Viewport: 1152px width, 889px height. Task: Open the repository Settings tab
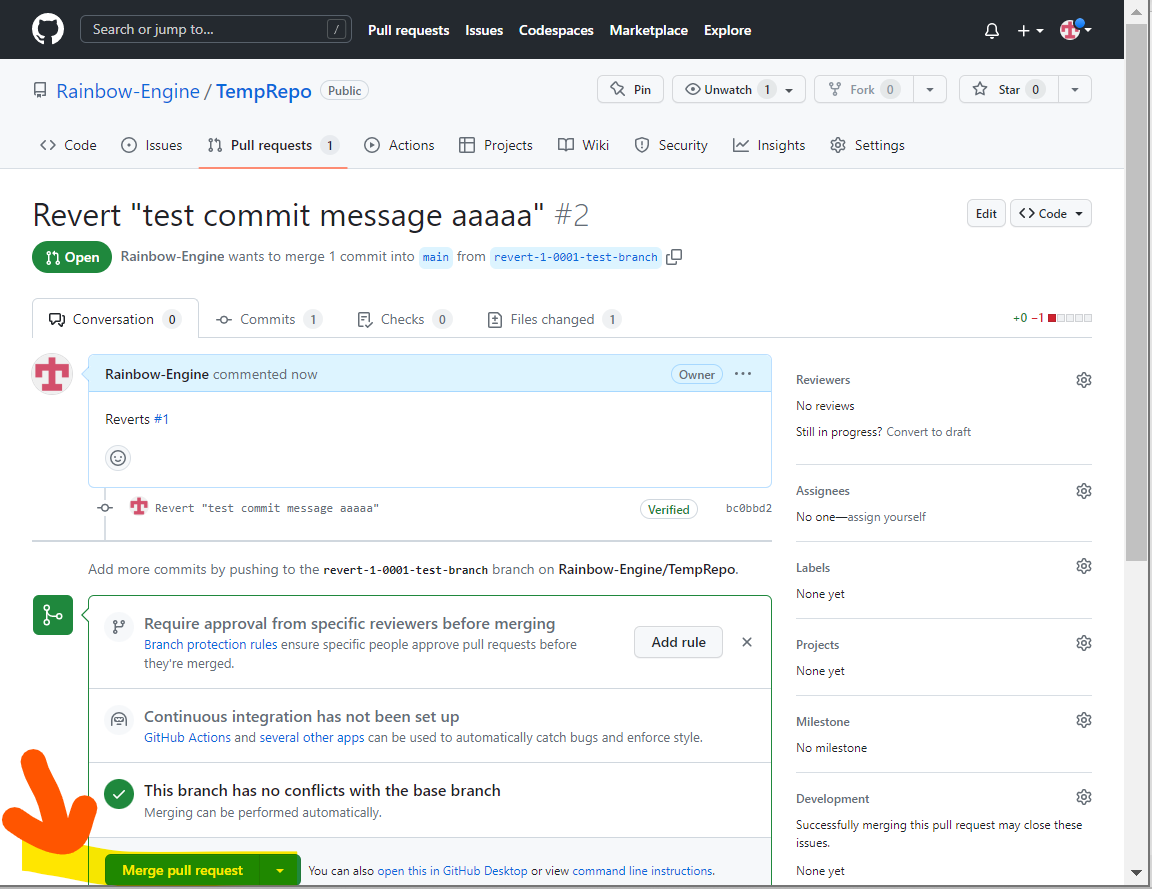coord(867,145)
